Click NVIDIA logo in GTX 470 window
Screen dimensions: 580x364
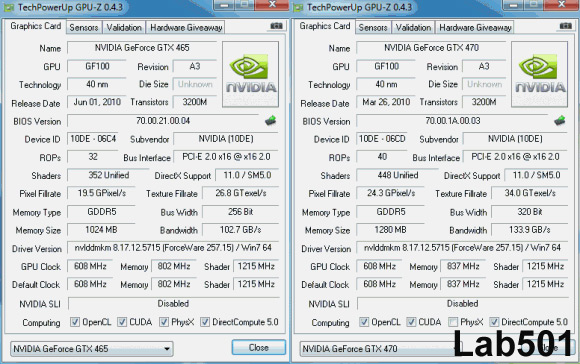pyautogui.click(x=540, y=74)
